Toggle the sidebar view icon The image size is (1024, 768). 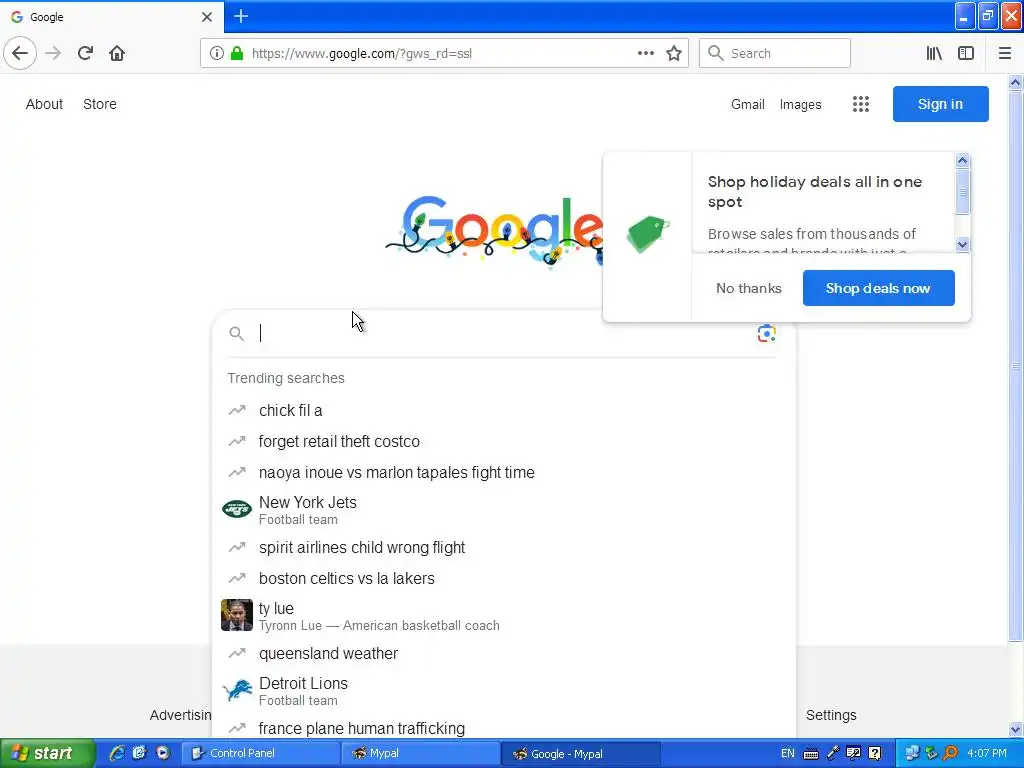pos(966,54)
